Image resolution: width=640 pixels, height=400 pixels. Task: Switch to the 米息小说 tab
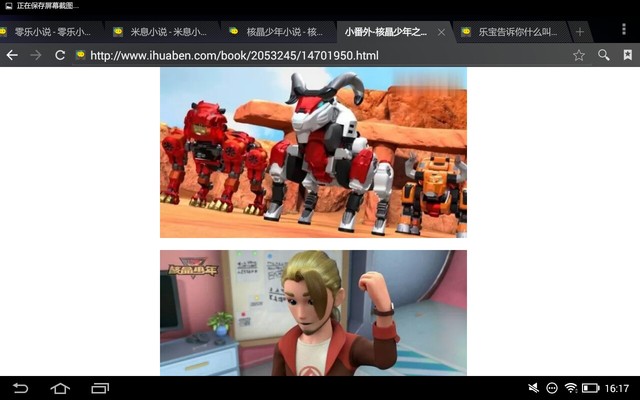[x=161, y=32]
